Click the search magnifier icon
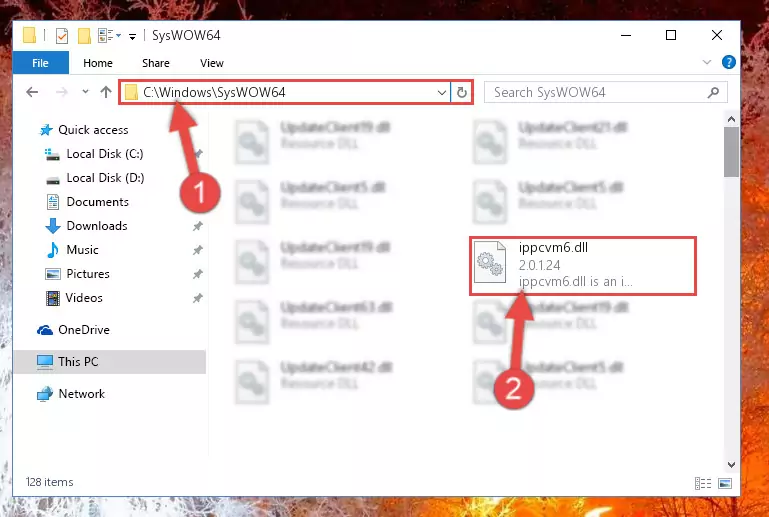 714,92
